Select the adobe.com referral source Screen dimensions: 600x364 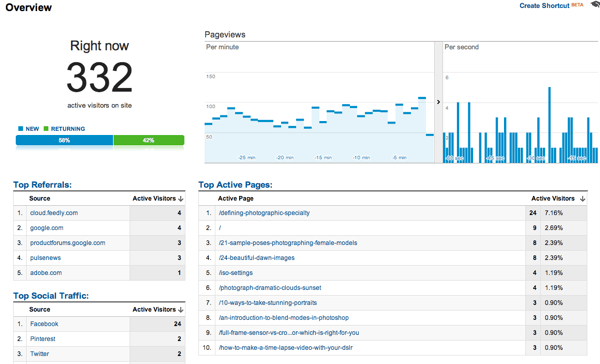coord(46,273)
